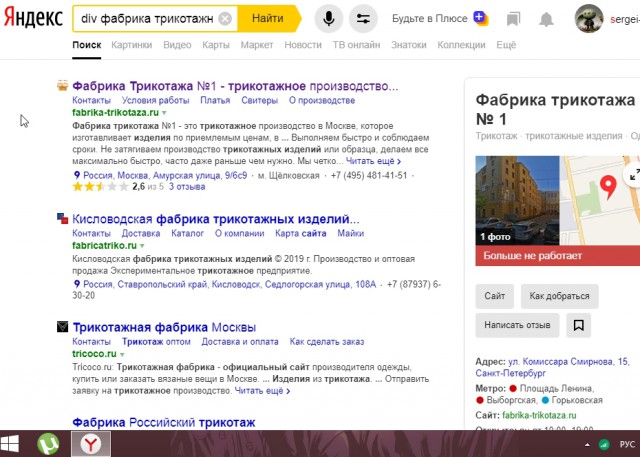Open Фабрика Трикотажа №1 result title
This screenshot has width=640, height=457.
[x=235, y=86]
